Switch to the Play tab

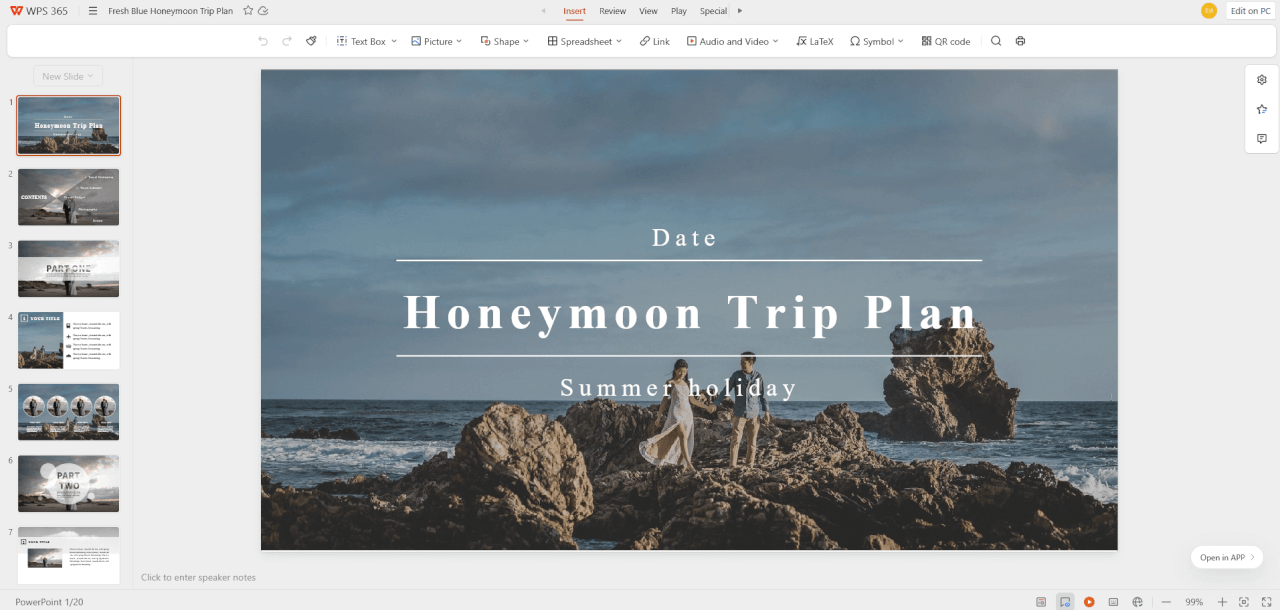[679, 11]
